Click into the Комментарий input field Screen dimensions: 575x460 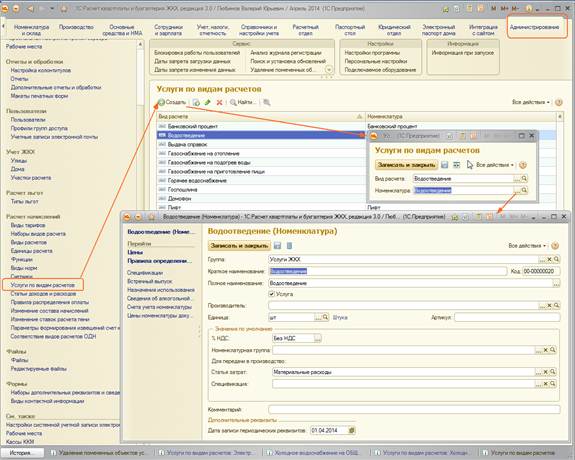pos(414,409)
